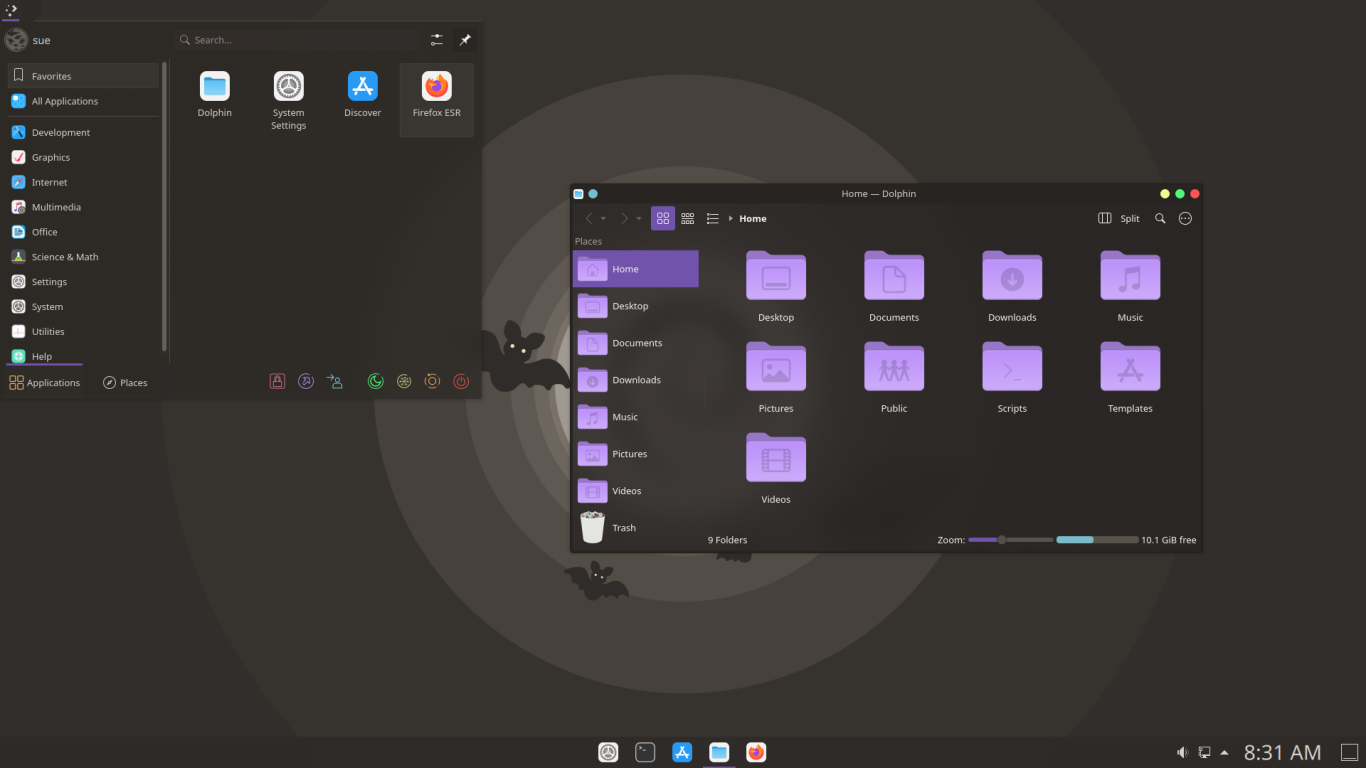
Task: Open Dolphin from the launcher favorites
Action: click(215, 95)
